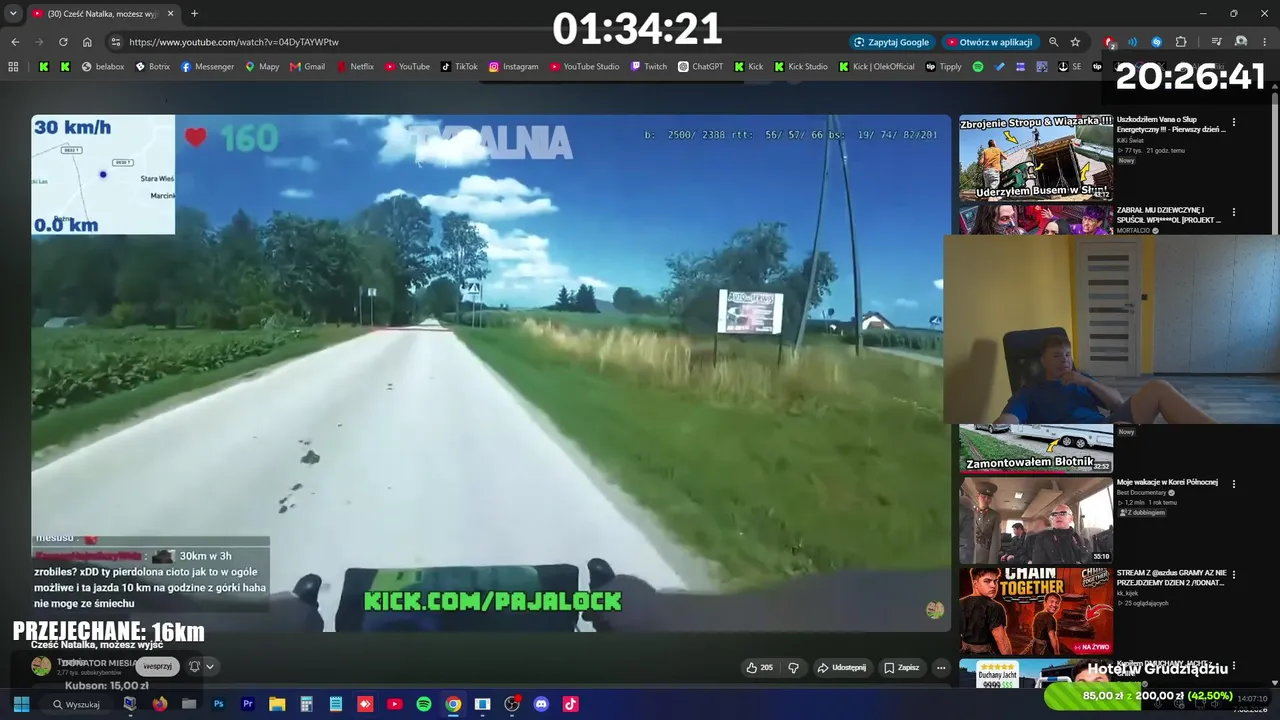Open the Botrix bookmark
1280x720 pixels.
pos(153,67)
